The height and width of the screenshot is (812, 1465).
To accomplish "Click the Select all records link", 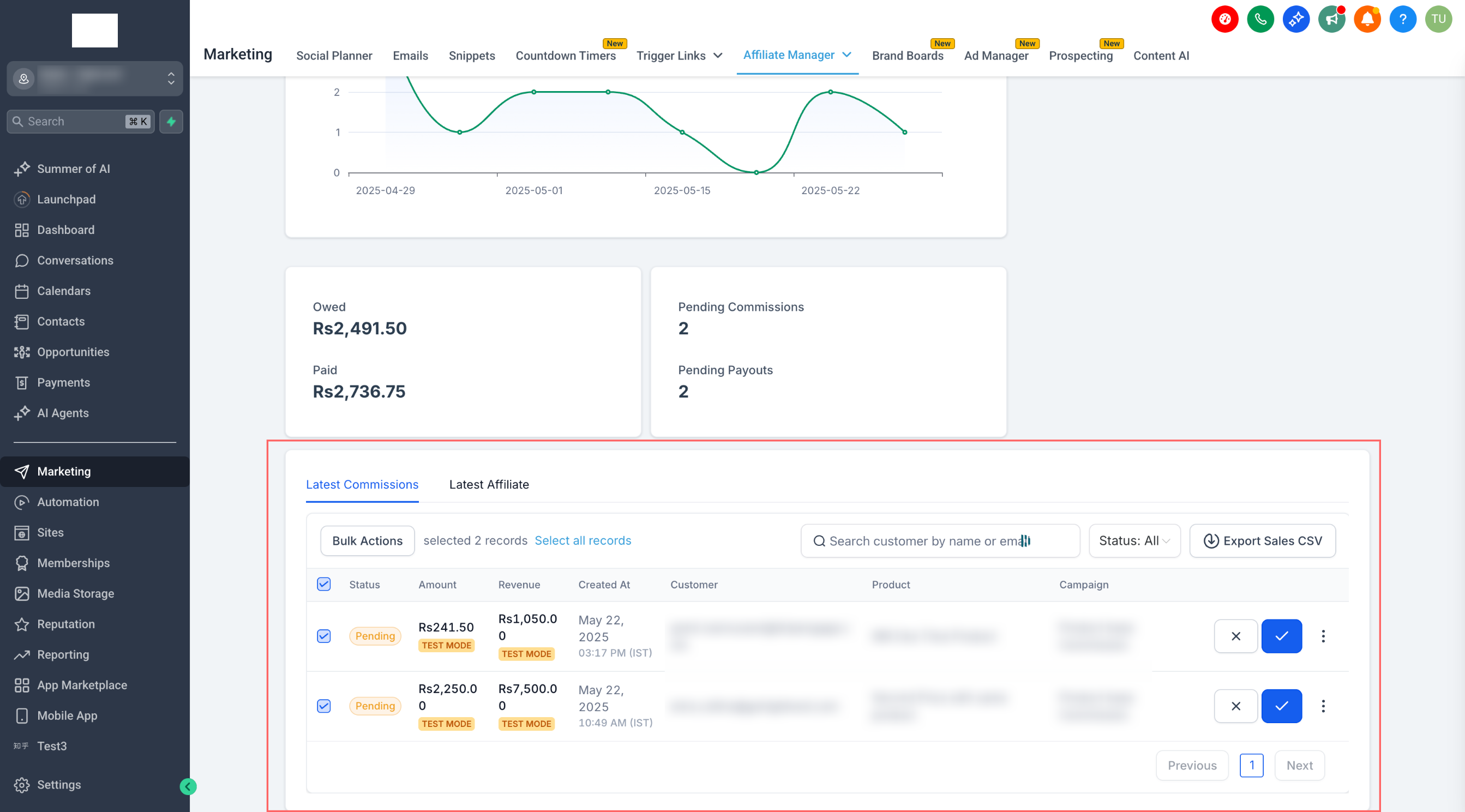I will coord(583,540).
